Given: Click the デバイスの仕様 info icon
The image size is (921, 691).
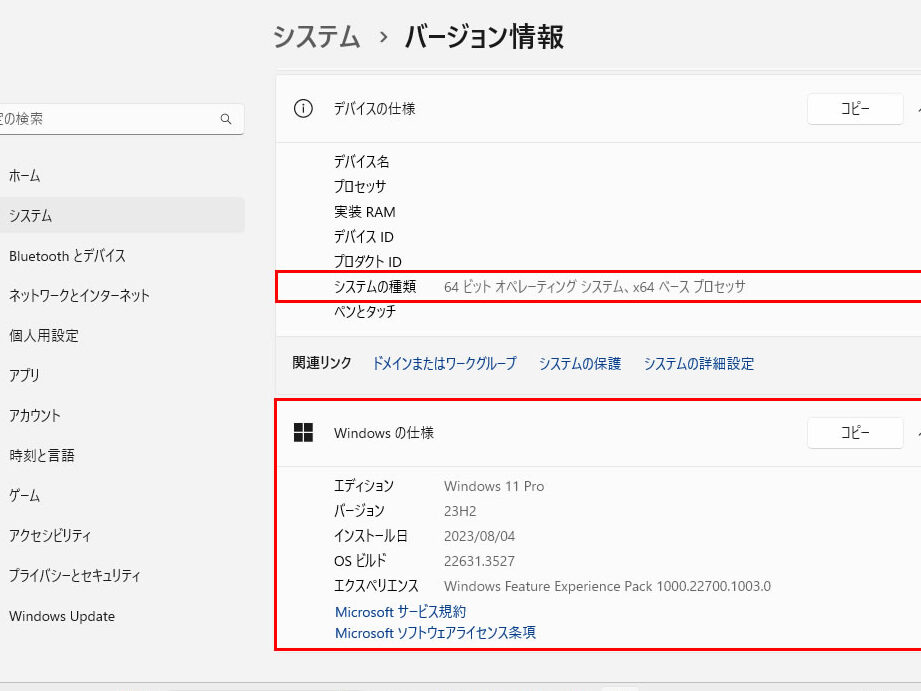Looking at the screenshot, I should coord(303,109).
